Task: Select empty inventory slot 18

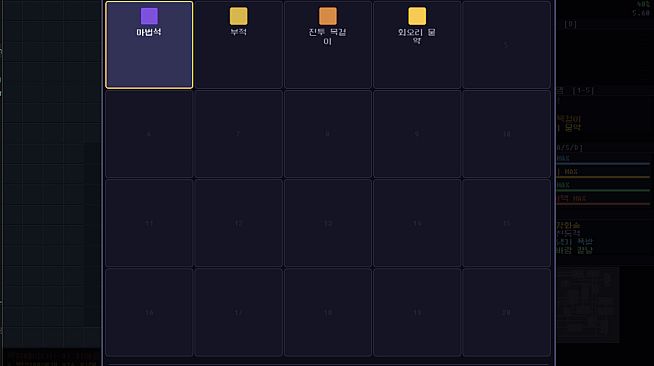Action: click(x=328, y=313)
